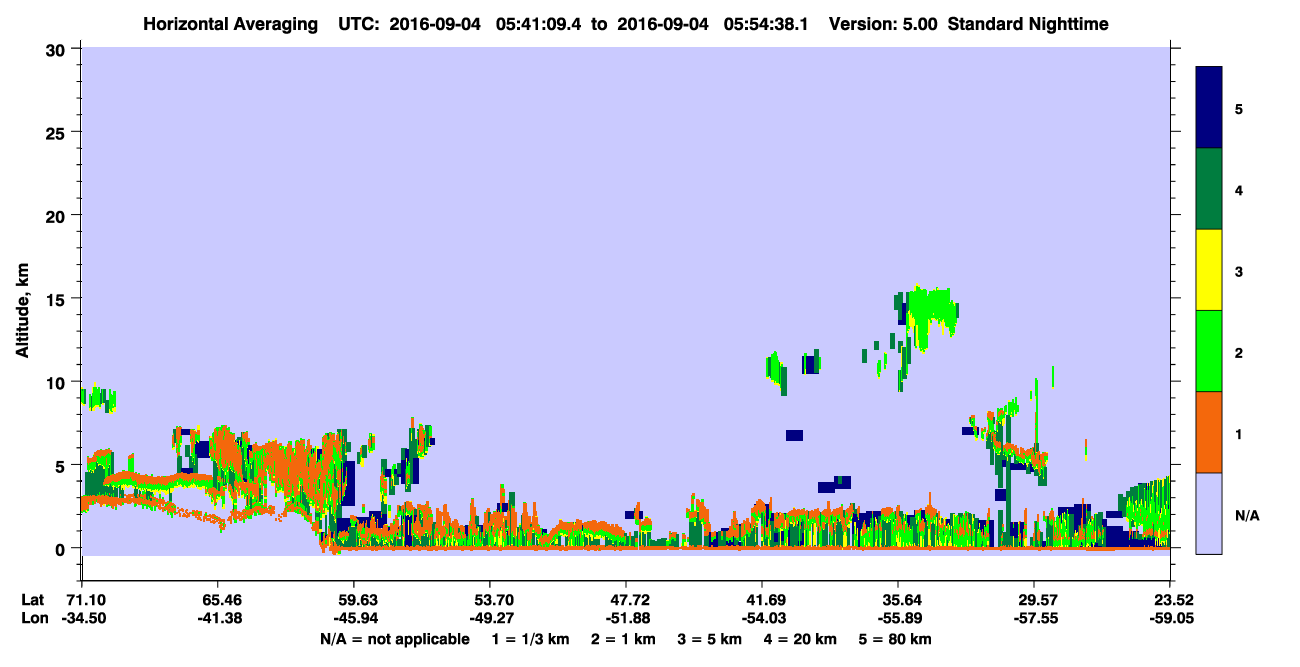Click the colorbar label 1
The image size is (1300, 667).
point(1239,433)
